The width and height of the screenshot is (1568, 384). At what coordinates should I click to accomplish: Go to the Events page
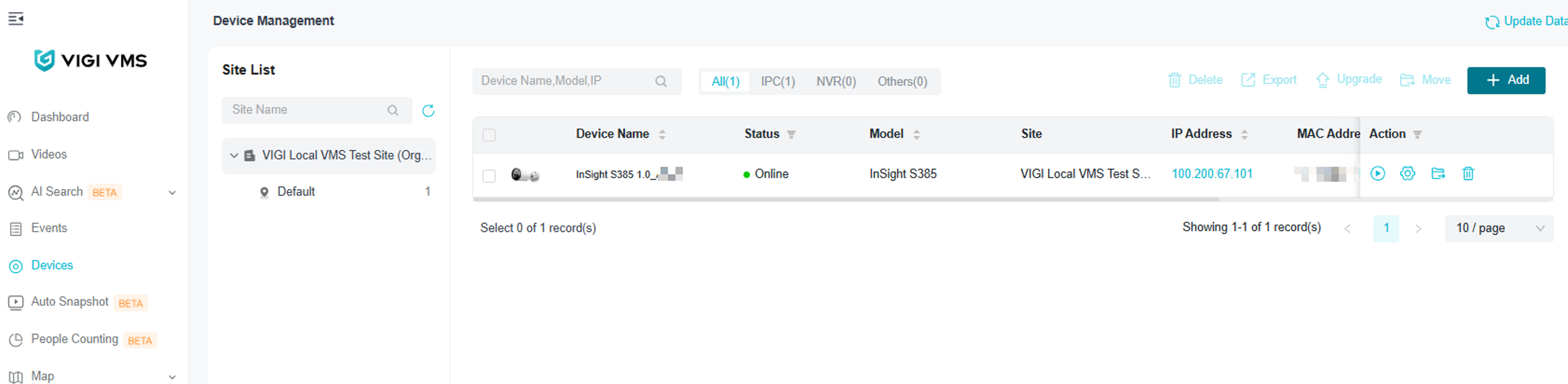49,228
